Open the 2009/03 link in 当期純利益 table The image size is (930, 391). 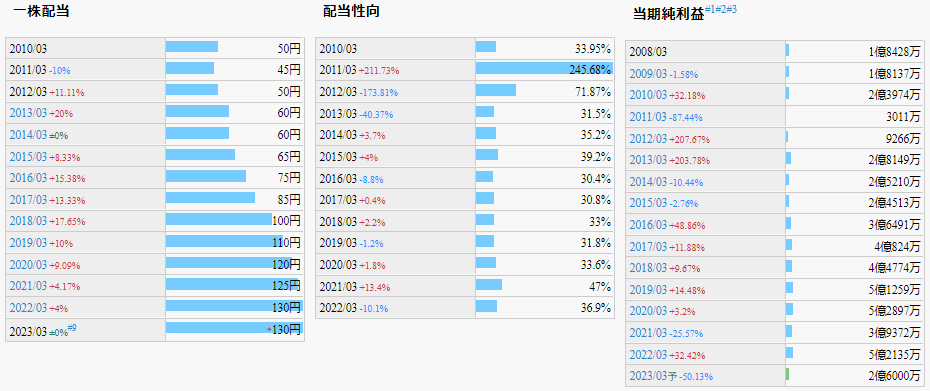(648, 74)
